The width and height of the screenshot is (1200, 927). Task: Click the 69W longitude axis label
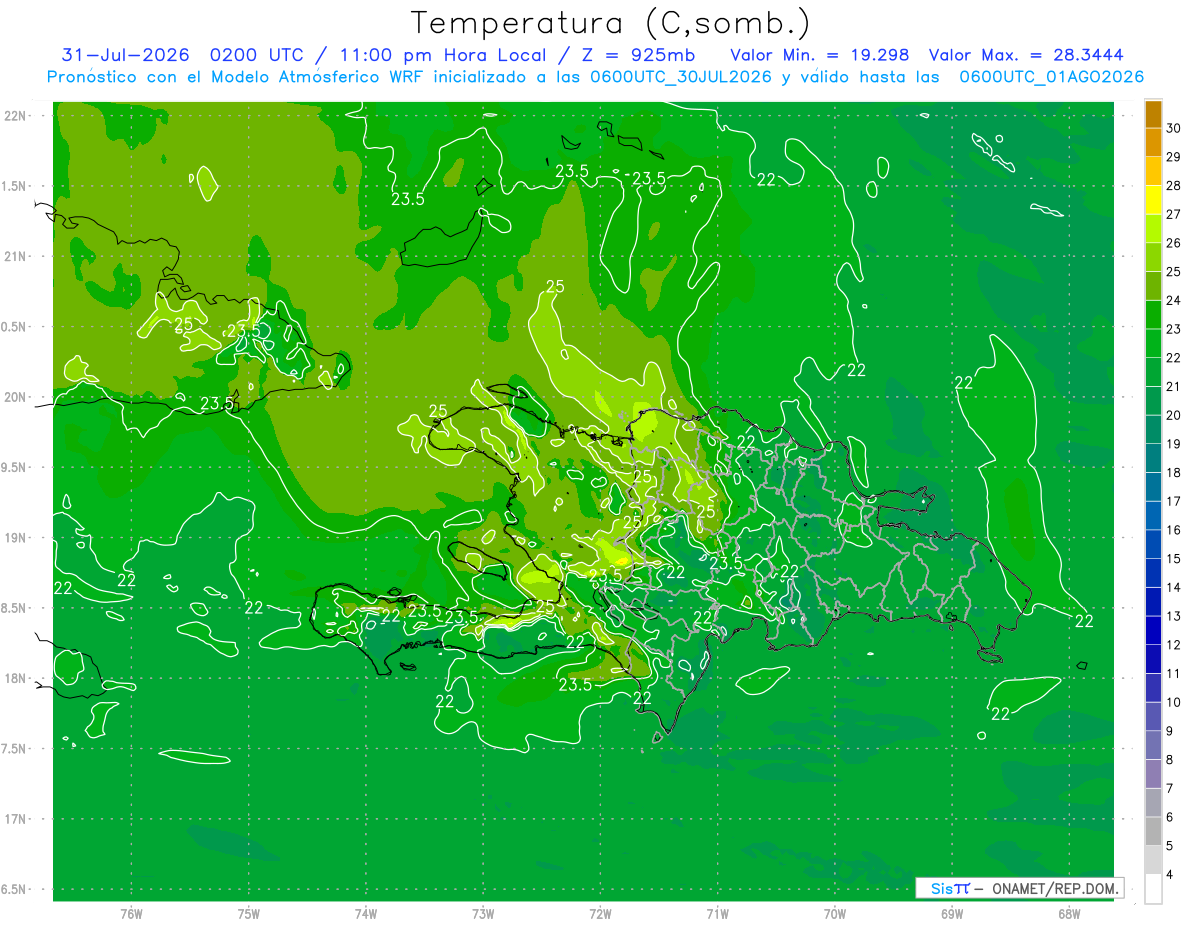pos(952,914)
